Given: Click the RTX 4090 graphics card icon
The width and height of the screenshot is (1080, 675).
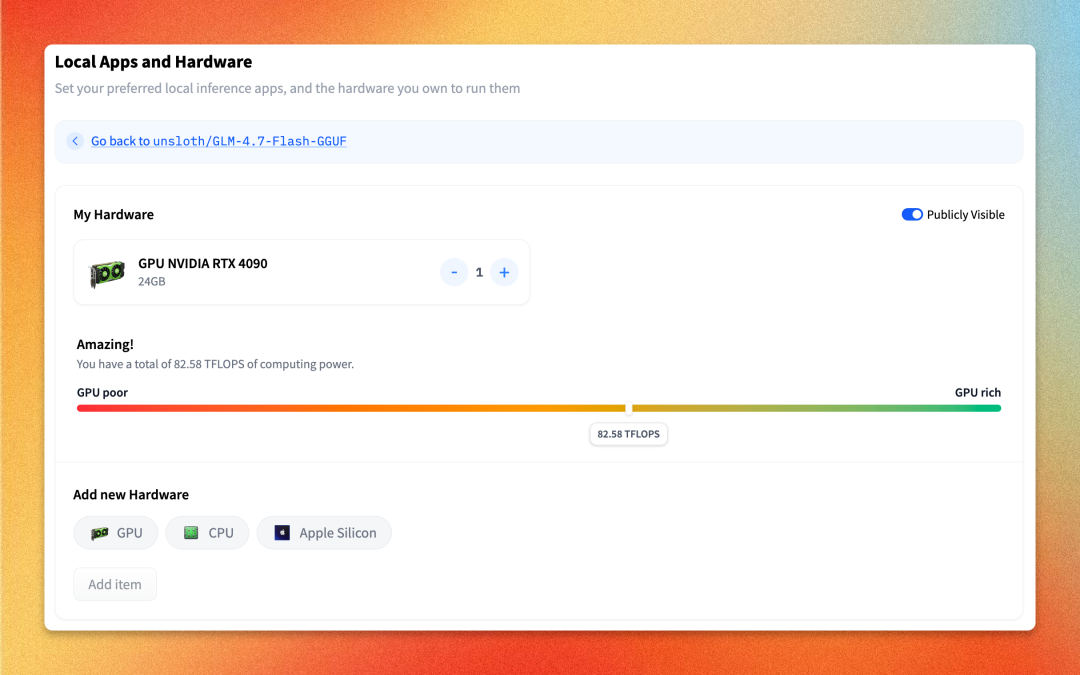Looking at the screenshot, I should [x=107, y=273].
